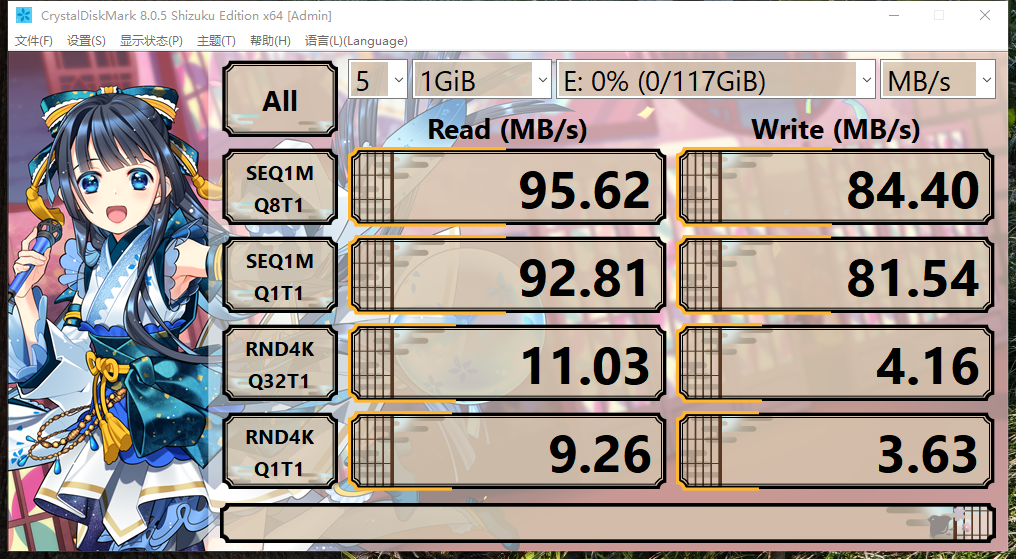Start the RND4K Q32T1 test
Viewport: 1016px width, 559px height.
tap(280, 364)
